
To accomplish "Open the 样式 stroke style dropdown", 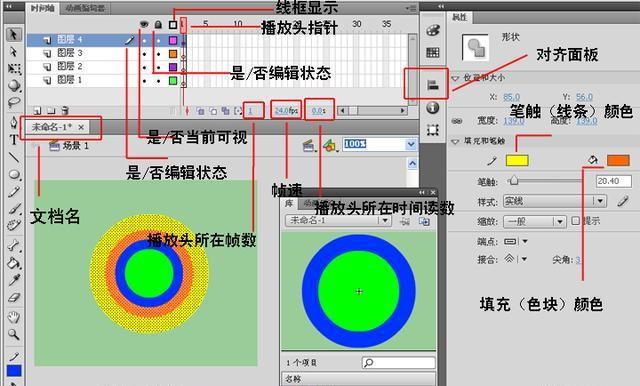I will [x=555, y=201].
